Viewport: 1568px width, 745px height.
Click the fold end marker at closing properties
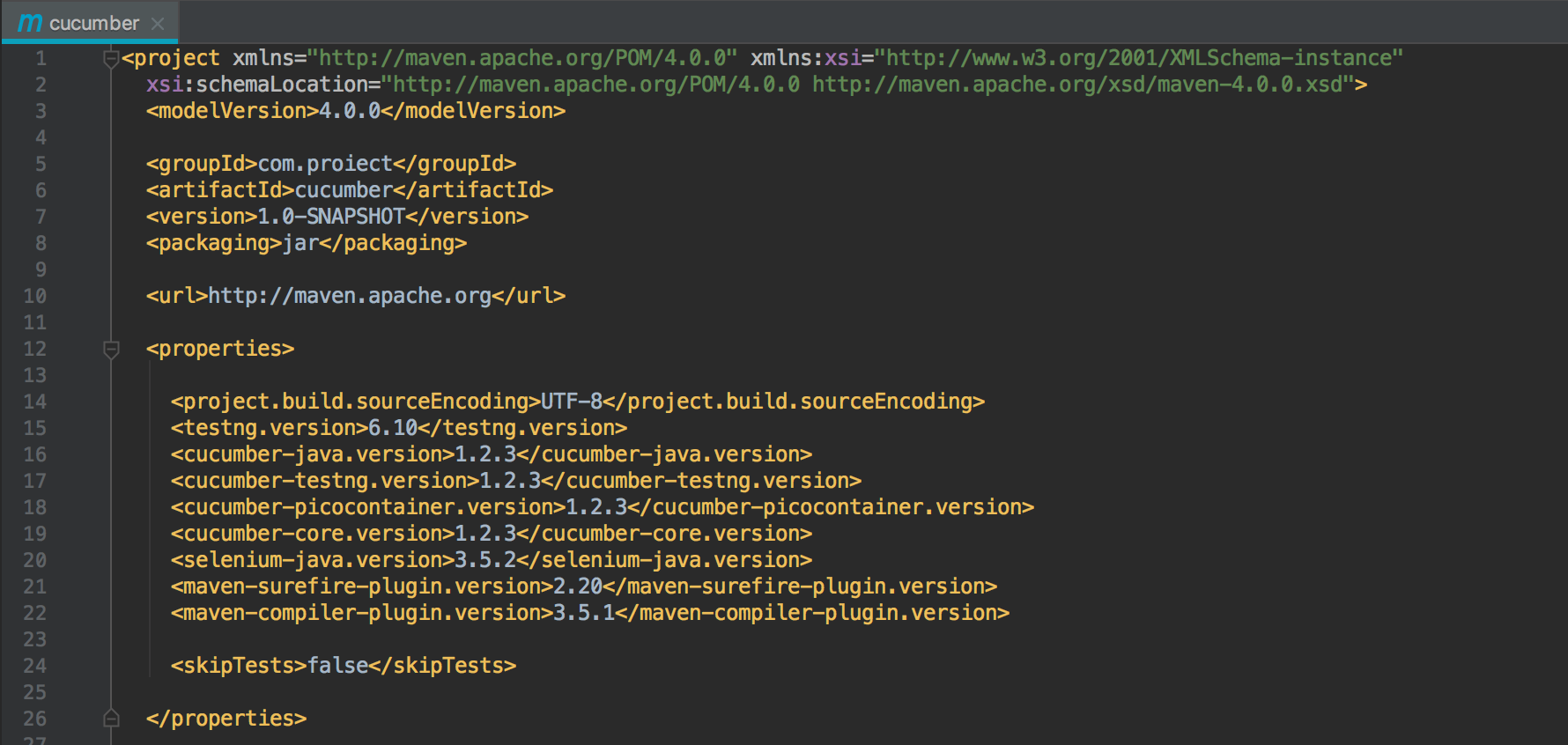pyautogui.click(x=111, y=719)
